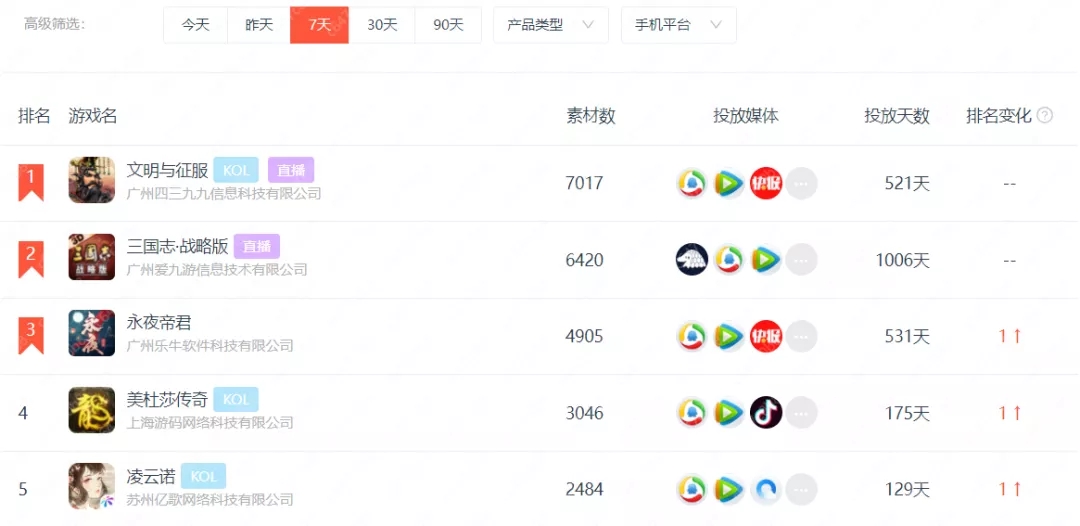Click the rank 2 red ribbon badge
Viewport: 1080px width, 526px height.
(x=31, y=259)
